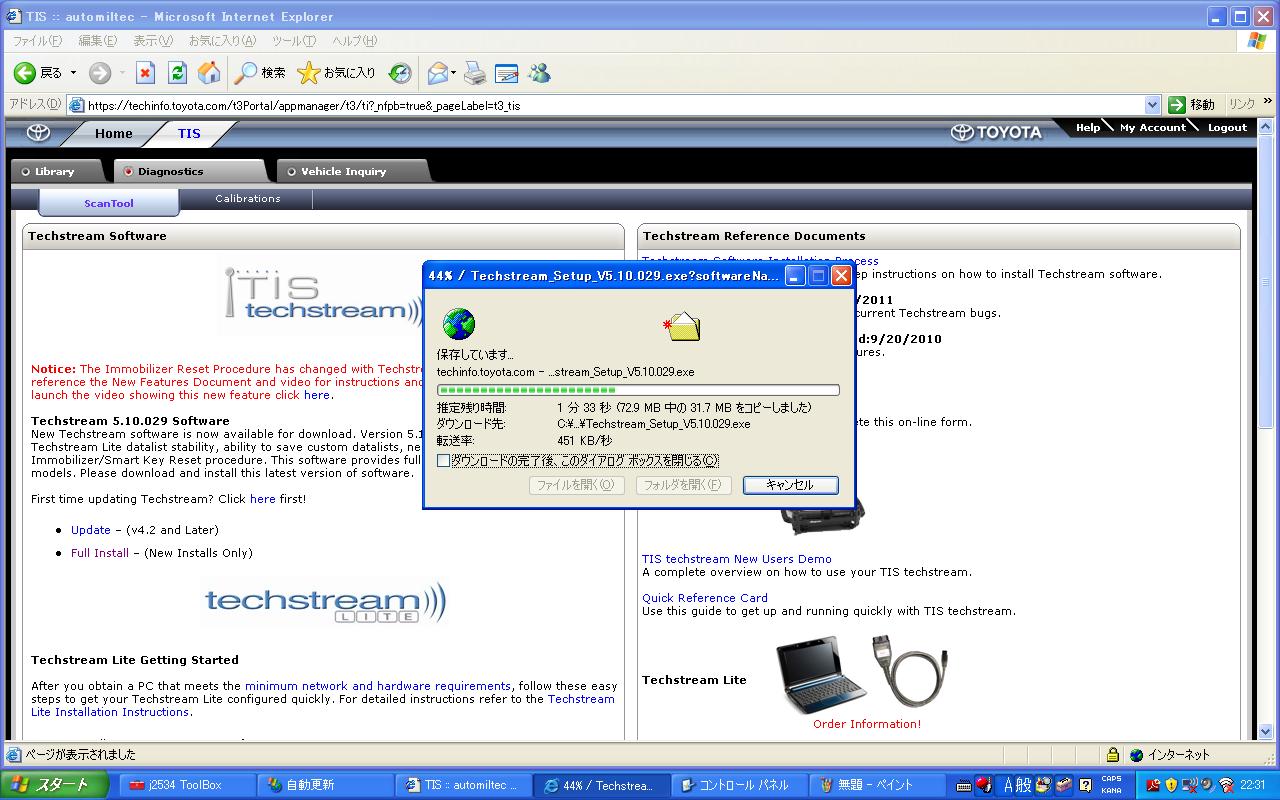Viewport: 1280px width, 800px height.
Task: Print the page with the printer icon
Action: tap(475, 73)
